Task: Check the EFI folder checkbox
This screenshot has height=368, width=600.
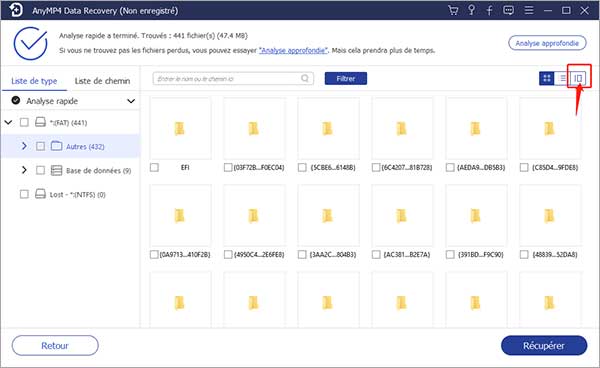Action: (154, 168)
